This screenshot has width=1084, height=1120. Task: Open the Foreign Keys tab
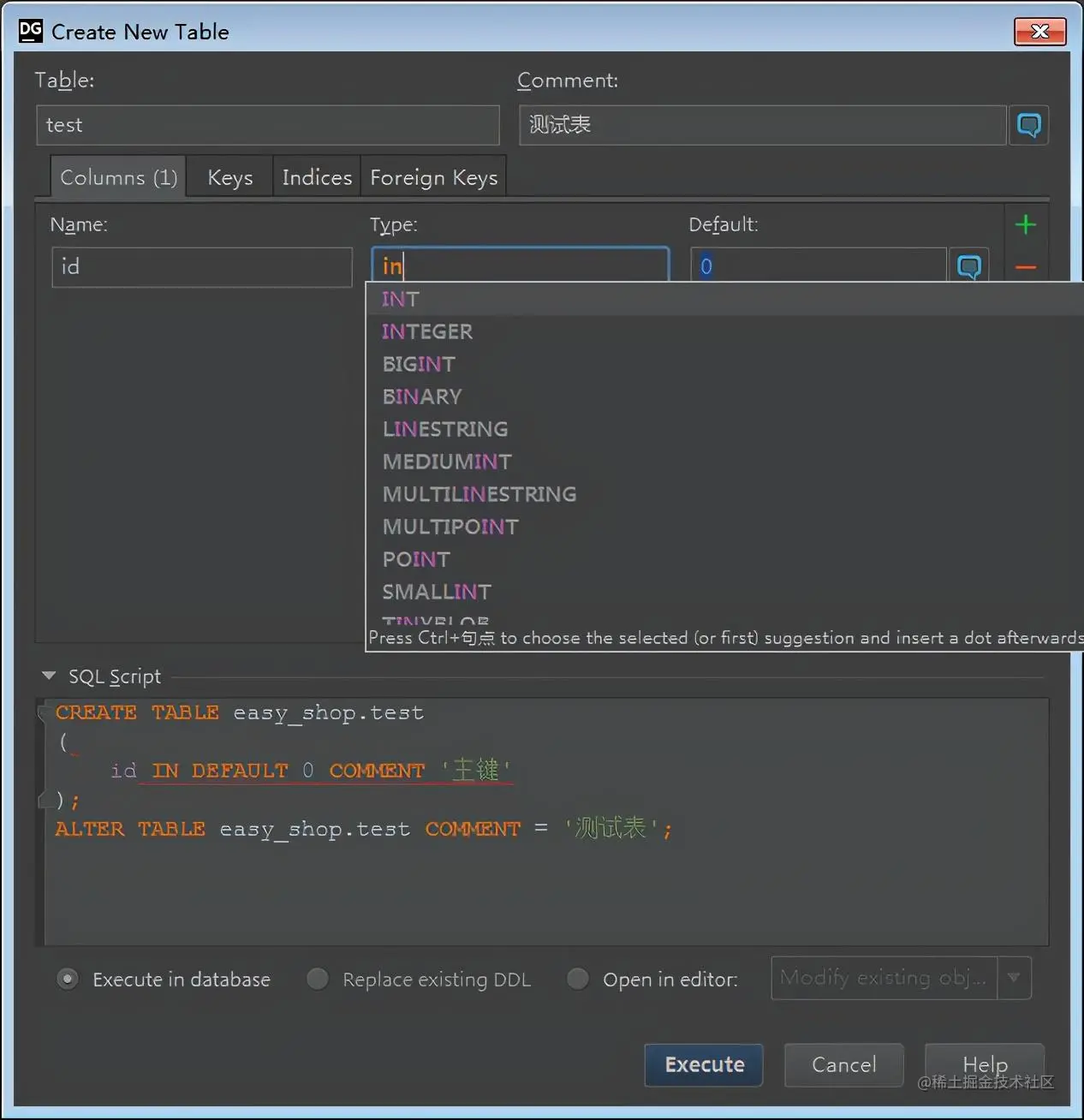(433, 177)
